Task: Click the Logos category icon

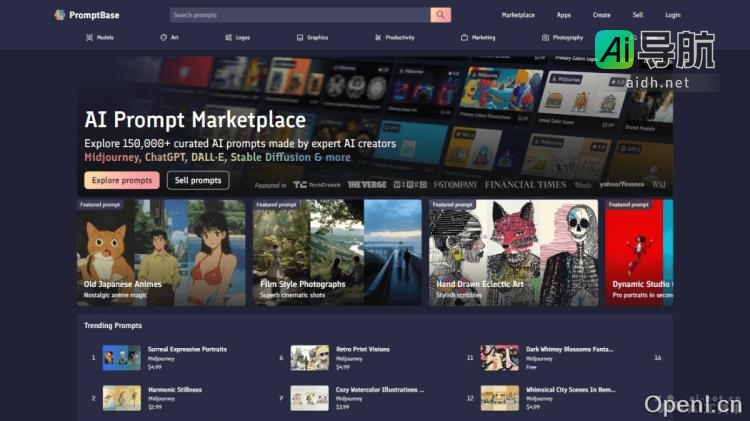Action: point(229,37)
